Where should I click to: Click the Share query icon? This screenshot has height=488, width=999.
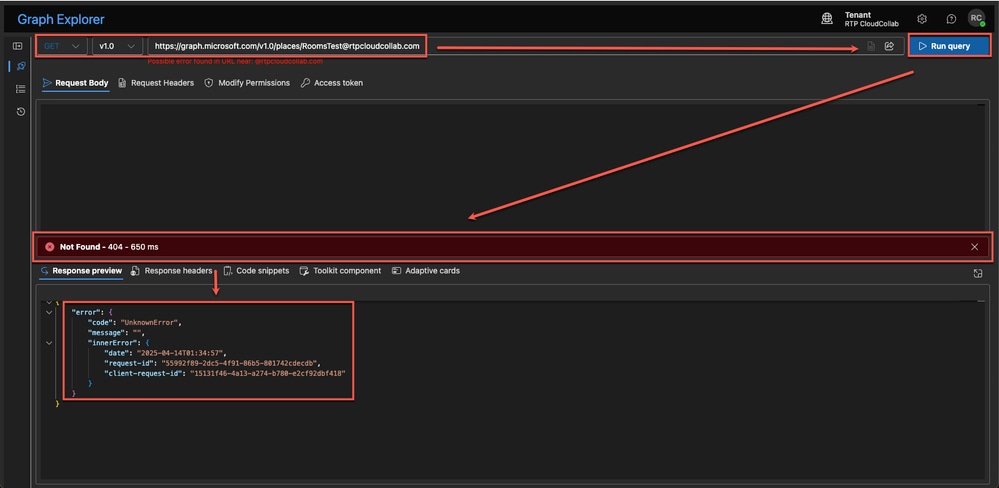coord(889,47)
